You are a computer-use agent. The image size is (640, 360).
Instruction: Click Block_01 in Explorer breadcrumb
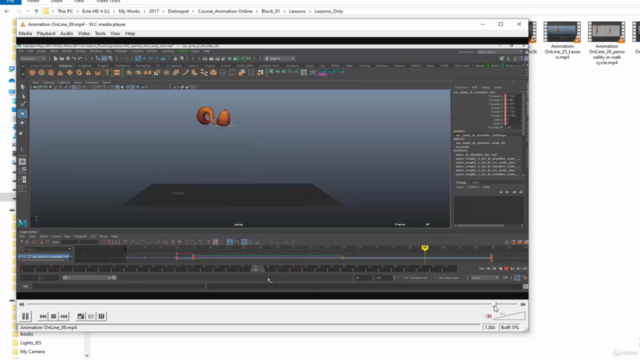coord(271,11)
